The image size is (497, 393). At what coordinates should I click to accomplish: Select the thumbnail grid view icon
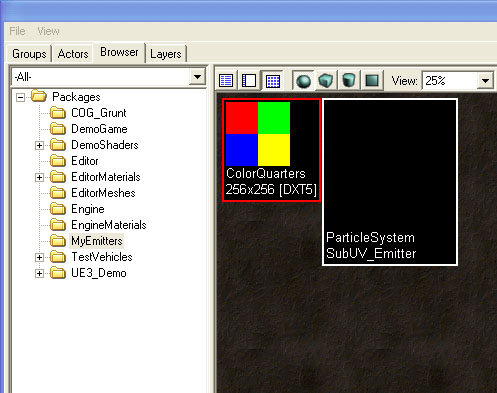(273, 80)
